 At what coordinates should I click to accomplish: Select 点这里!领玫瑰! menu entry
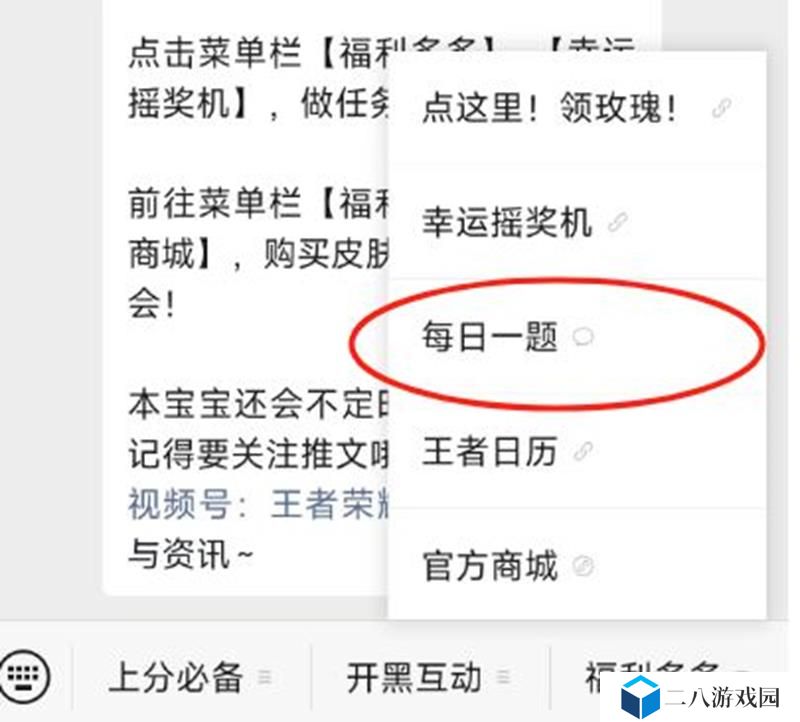(x=577, y=108)
